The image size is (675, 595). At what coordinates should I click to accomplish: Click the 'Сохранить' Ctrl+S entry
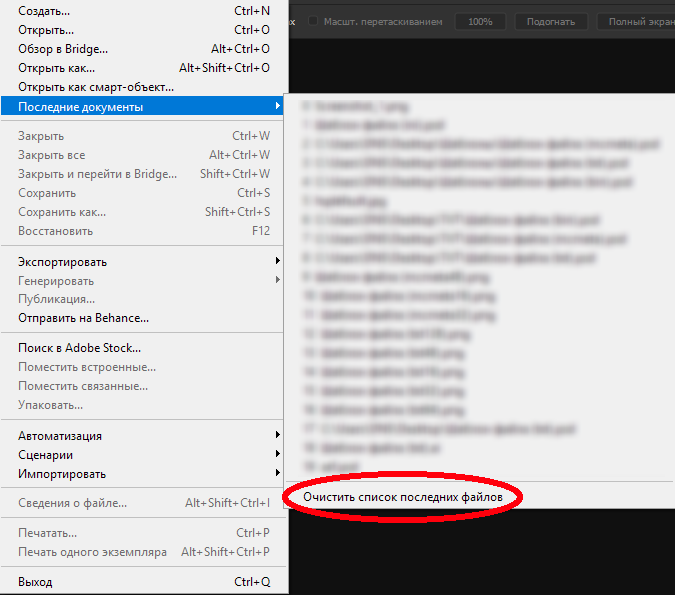(x=142, y=193)
